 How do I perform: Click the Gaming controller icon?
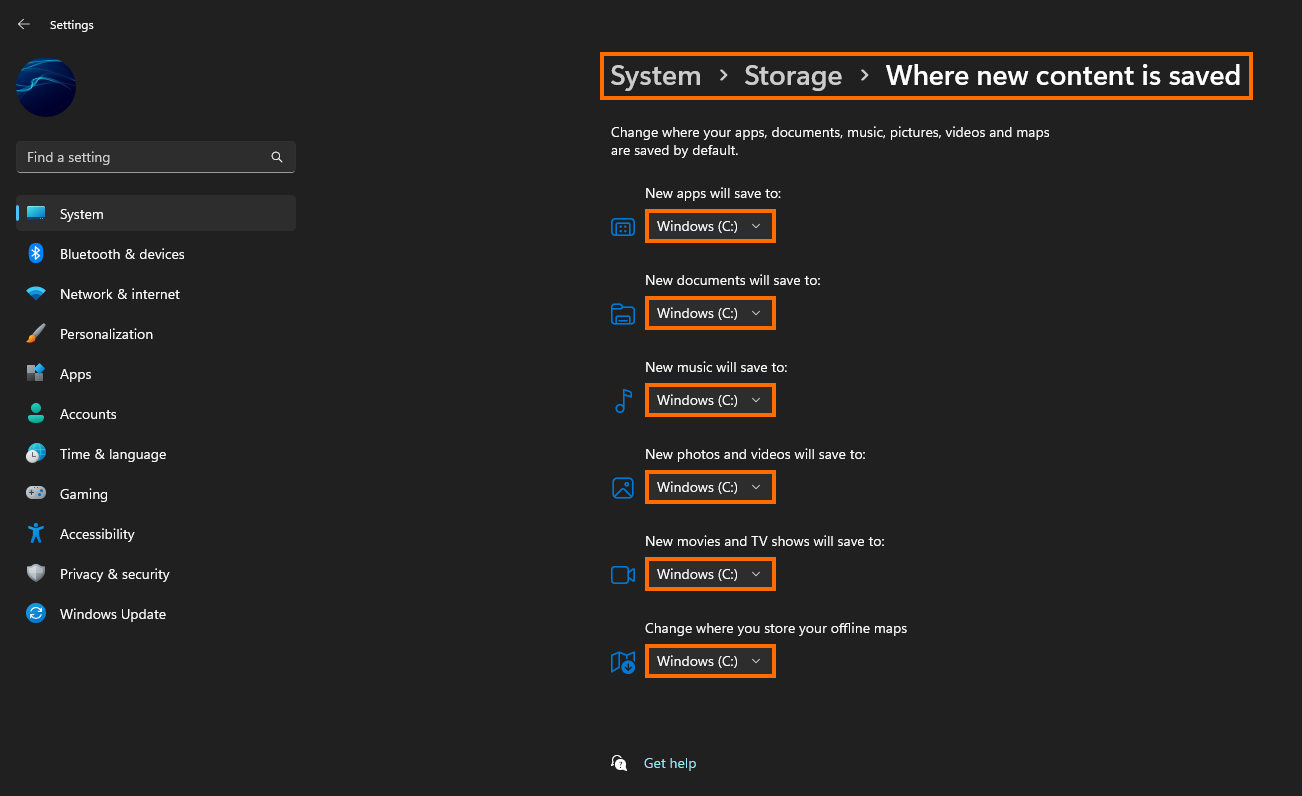coord(36,494)
